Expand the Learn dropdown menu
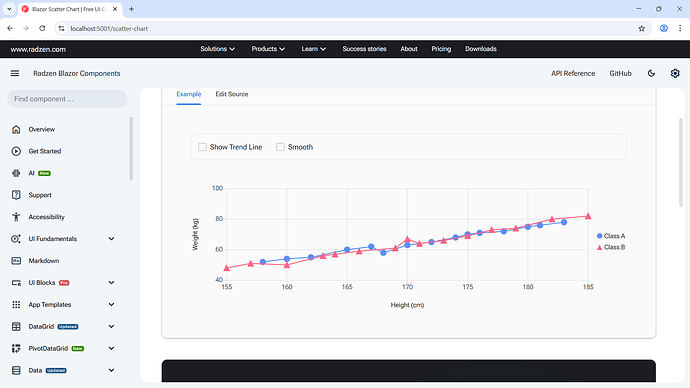Viewport: 690px width, 388px height. (313, 49)
